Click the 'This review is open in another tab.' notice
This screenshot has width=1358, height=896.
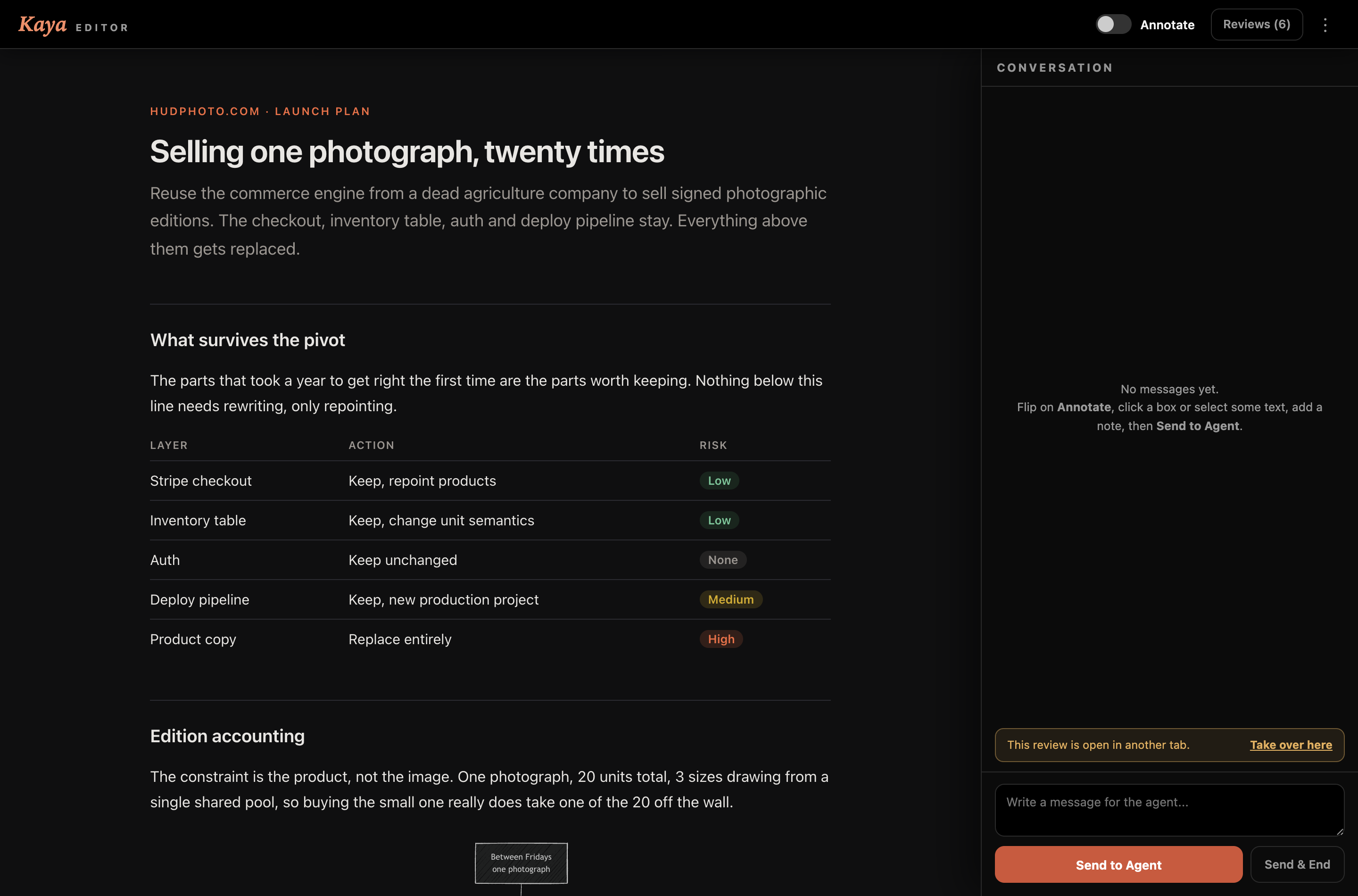(x=1098, y=745)
